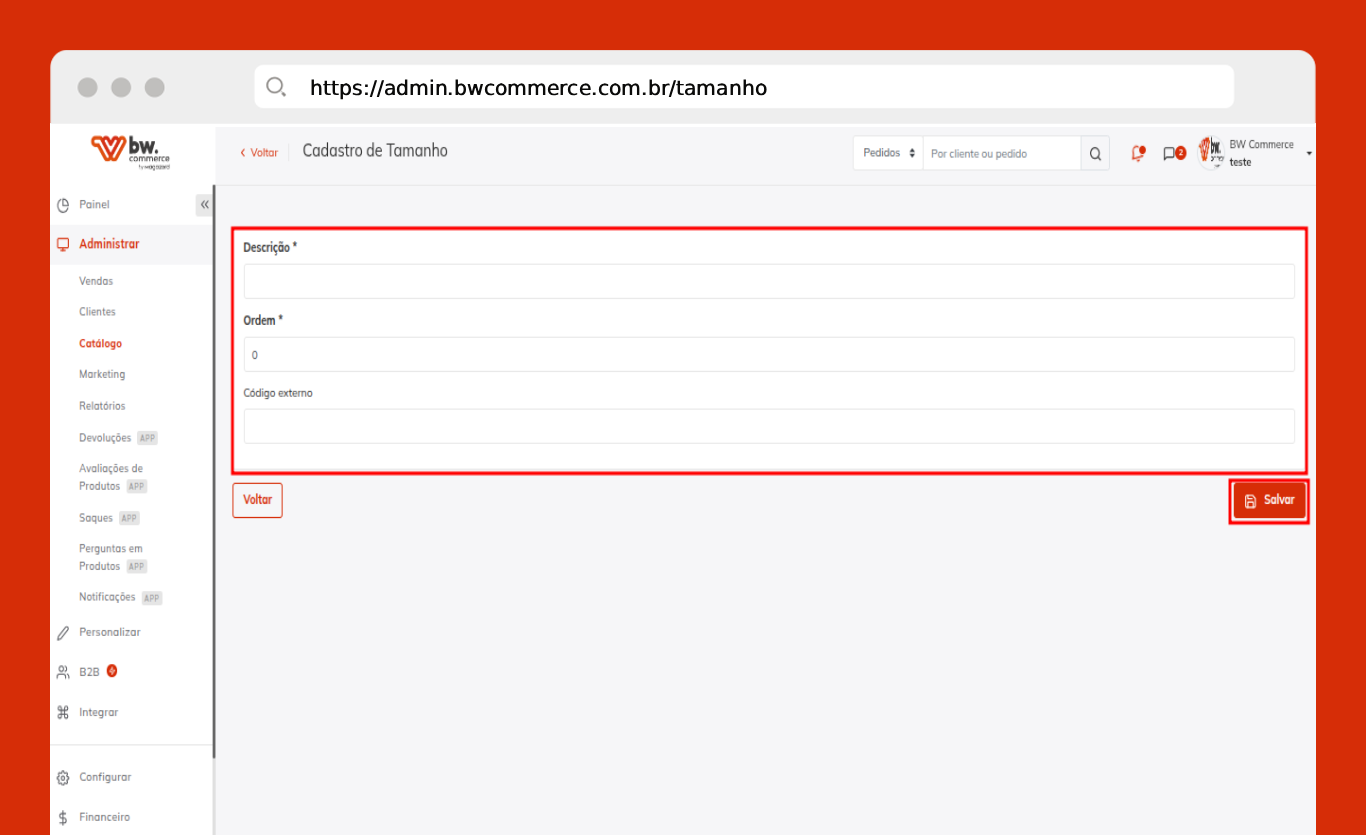Image resolution: width=1366 pixels, height=835 pixels.
Task: Click the Código externo input field
Action: (x=768, y=426)
